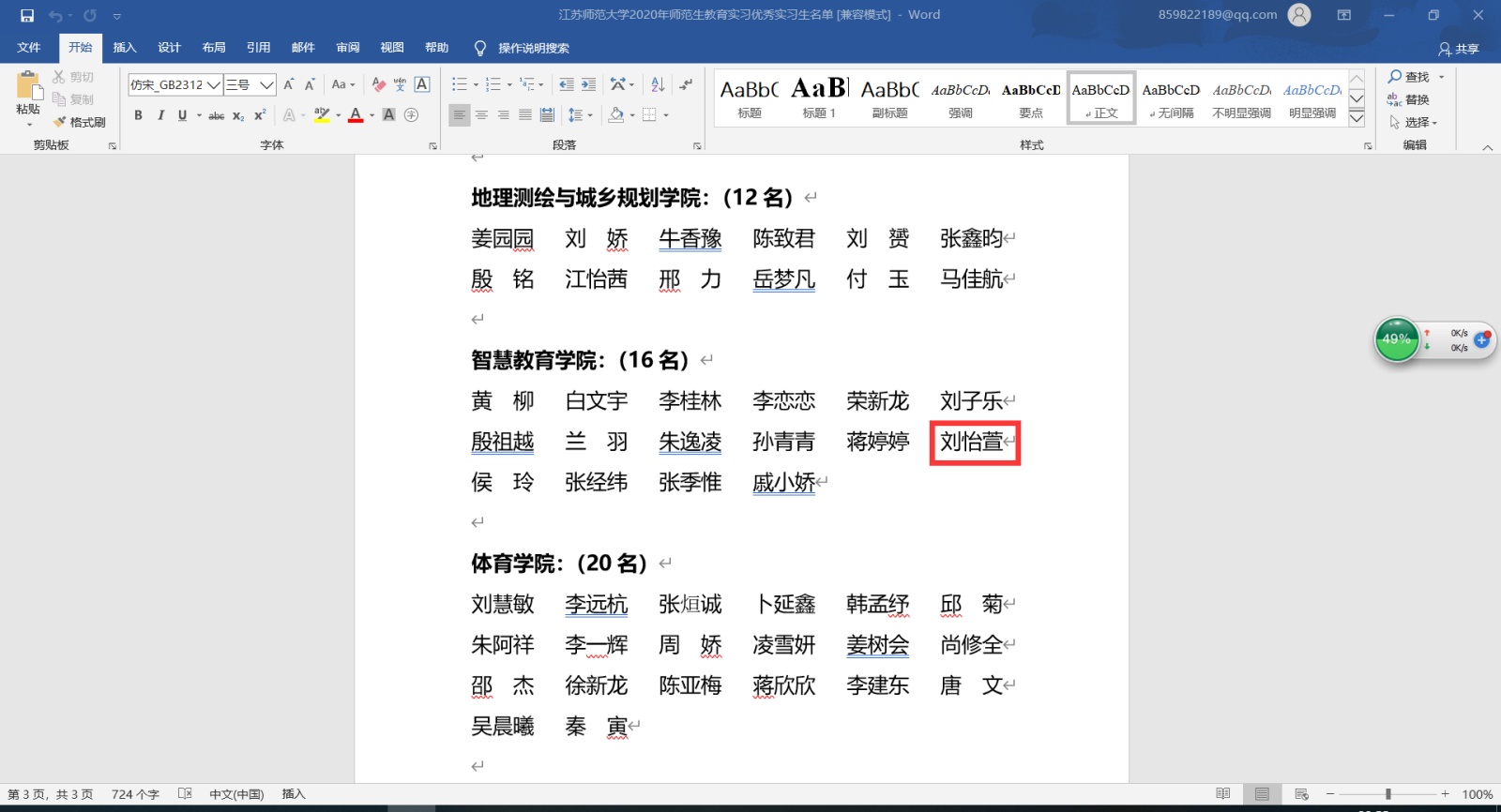Screen dimensions: 1501x812
Task: Click the Phonetic Guide (wén) icon
Action: (400, 84)
